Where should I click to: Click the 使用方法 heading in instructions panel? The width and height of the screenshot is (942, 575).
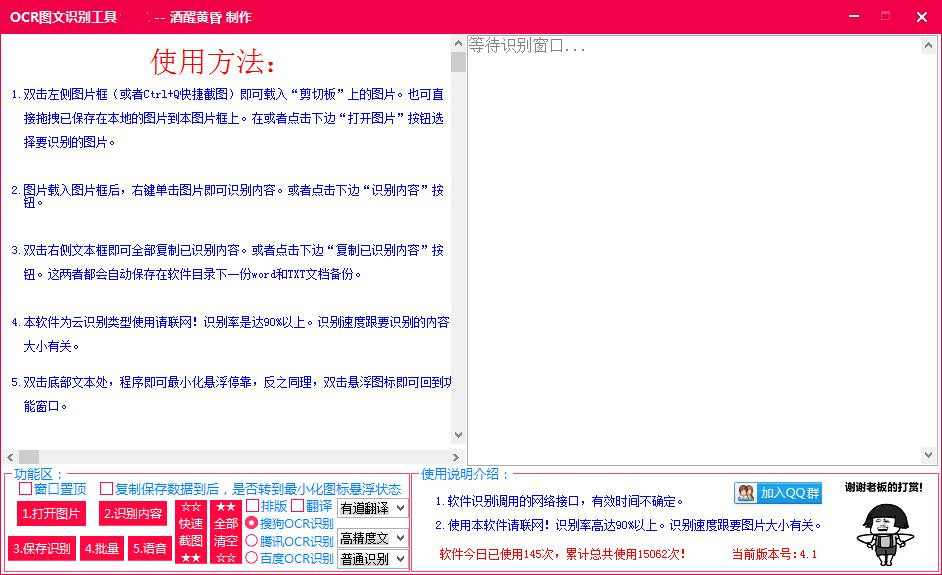click(x=213, y=62)
